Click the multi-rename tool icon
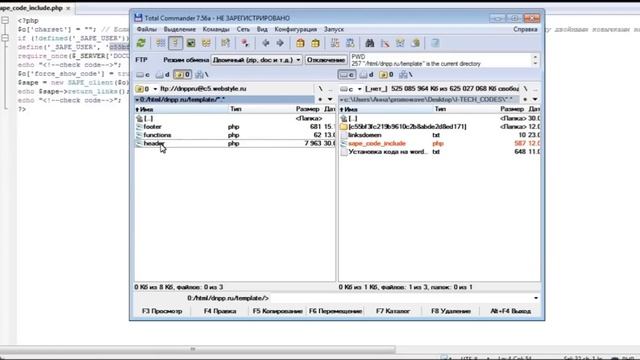 coord(385,43)
